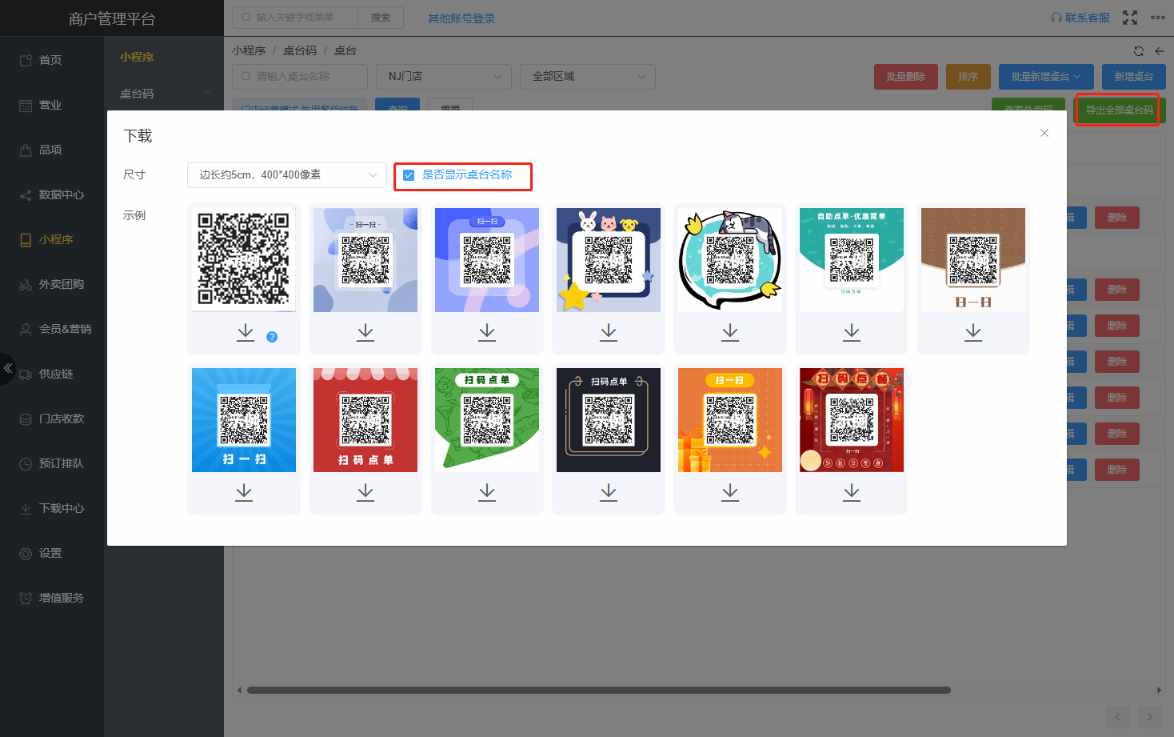Select the red festive lantern thumbnail
This screenshot has width=1174, height=737.
tap(851, 419)
